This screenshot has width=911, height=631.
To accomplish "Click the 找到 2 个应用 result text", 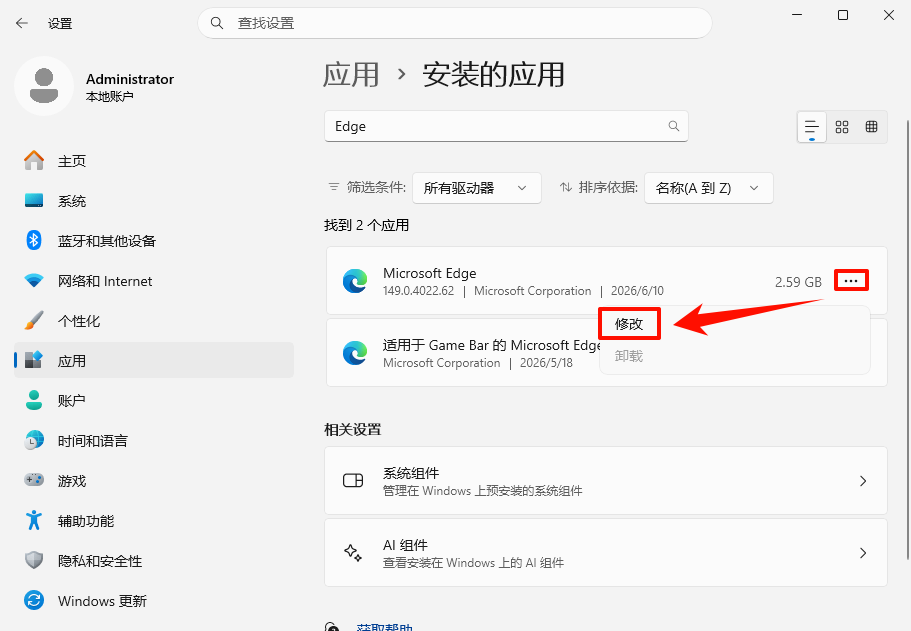I will tap(367, 225).
